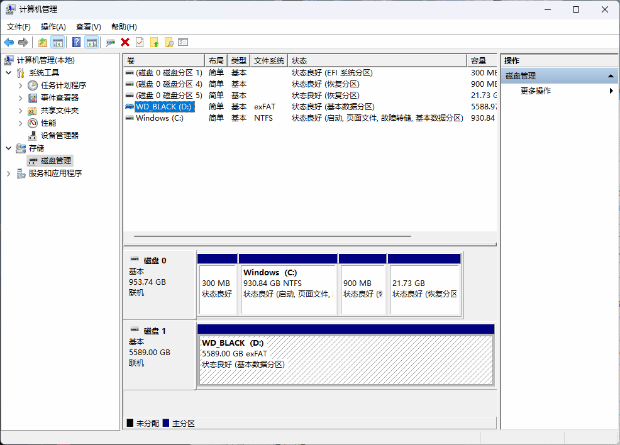620x445 pixels.
Task: Select 性能 in the tree
Action: pyautogui.click(x=49, y=123)
